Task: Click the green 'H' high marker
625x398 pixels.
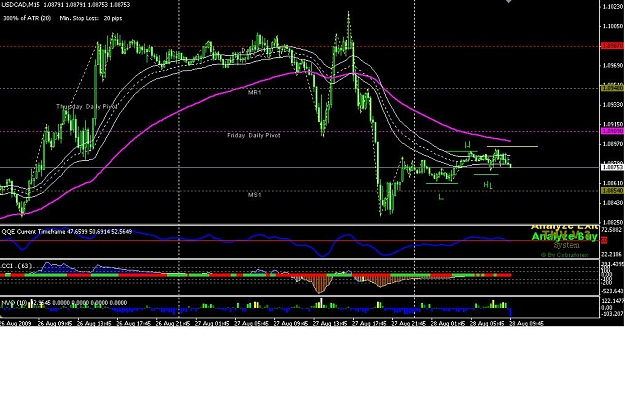Action: (x=468, y=145)
